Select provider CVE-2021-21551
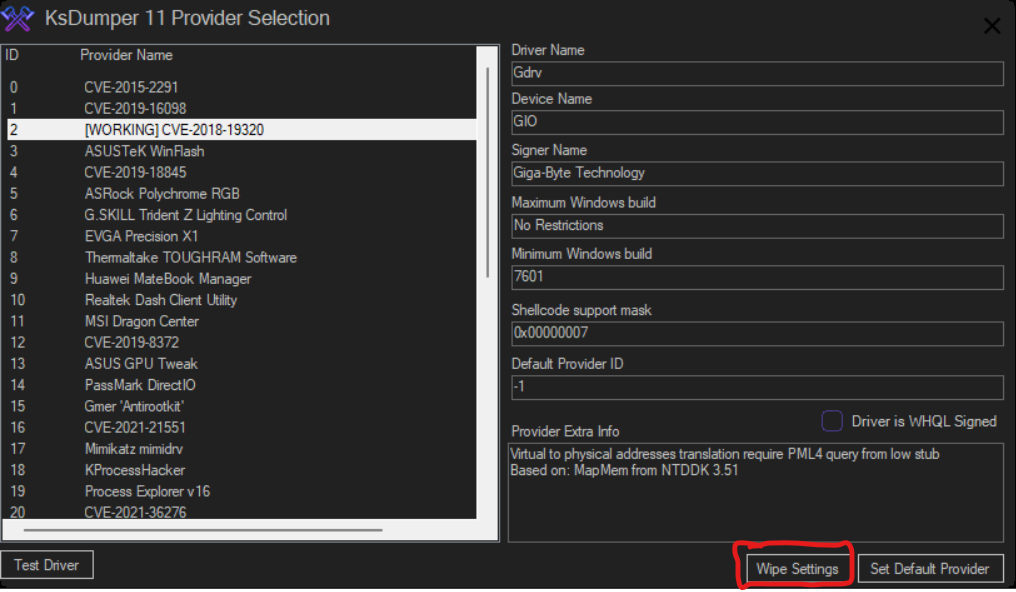The width and height of the screenshot is (1016, 592). (x=242, y=427)
